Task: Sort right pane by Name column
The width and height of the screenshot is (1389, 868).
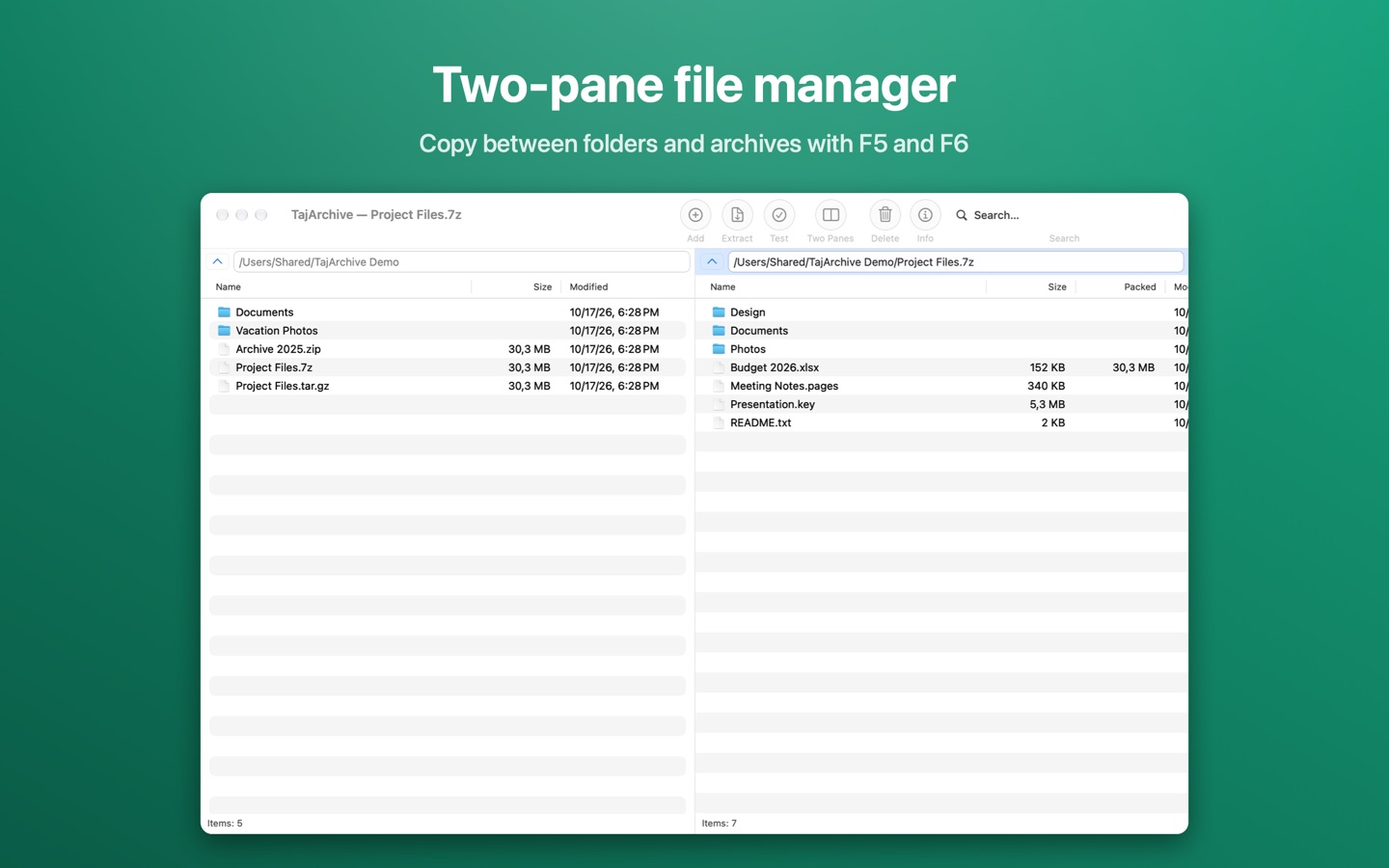Action: pos(722,286)
